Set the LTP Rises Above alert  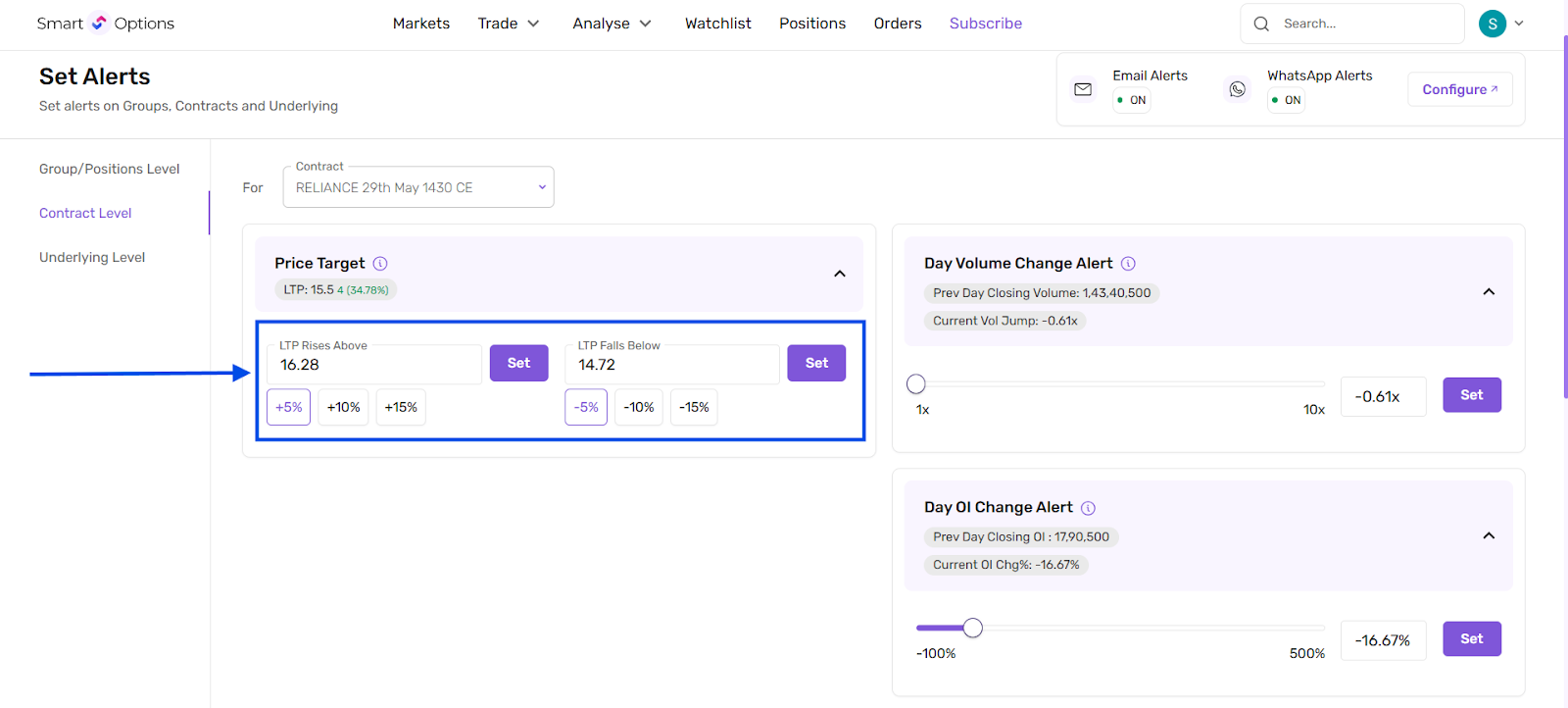518,363
